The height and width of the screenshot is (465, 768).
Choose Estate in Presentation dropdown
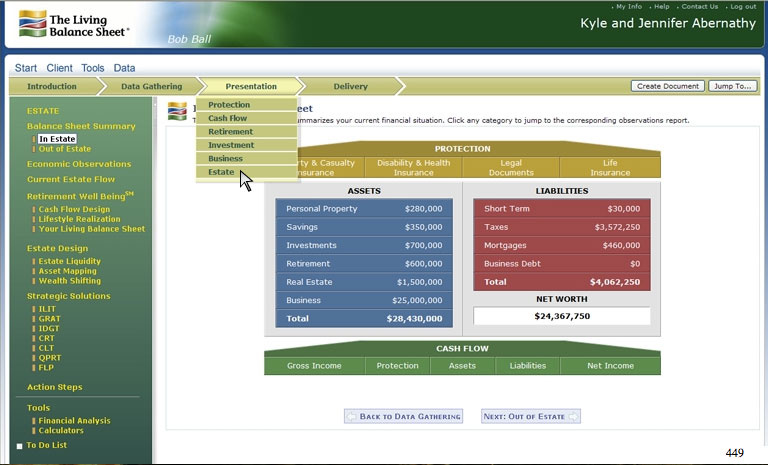(x=246, y=172)
